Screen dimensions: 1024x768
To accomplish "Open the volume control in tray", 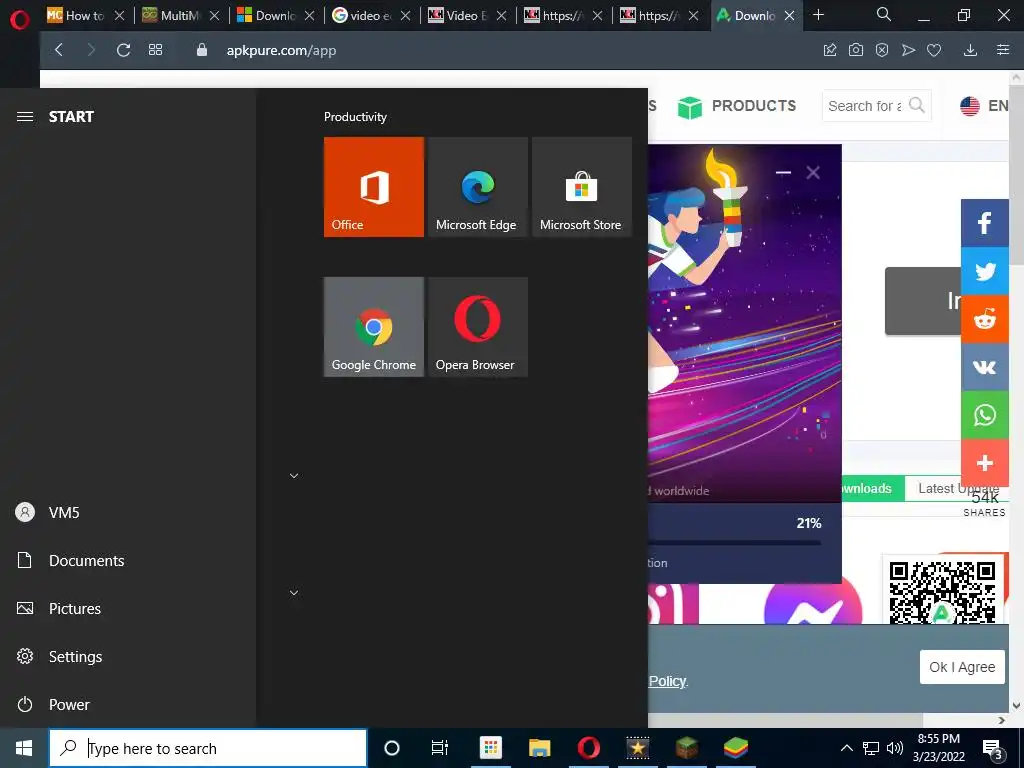I will (895, 748).
